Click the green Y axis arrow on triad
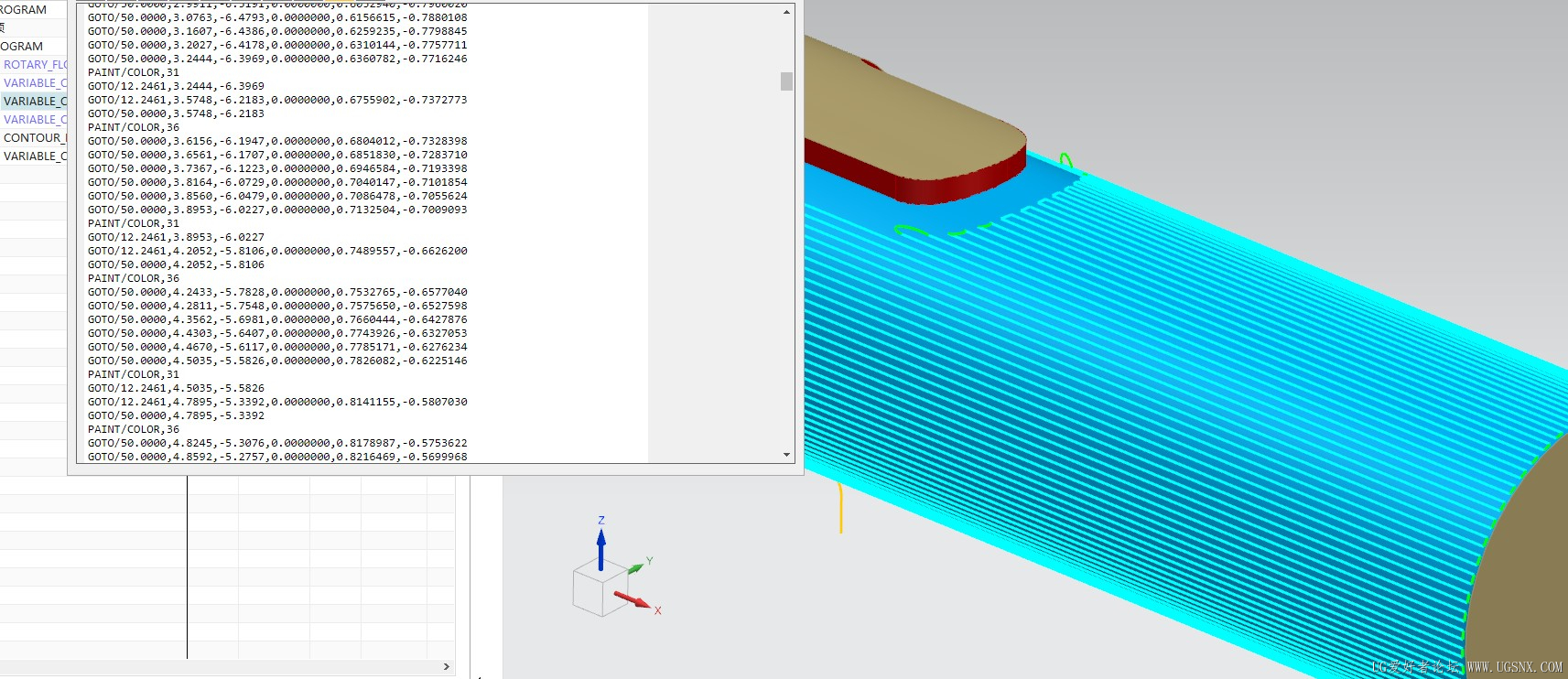The width and height of the screenshot is (1568, 679). pyautogui.click(x=636, y=568)
